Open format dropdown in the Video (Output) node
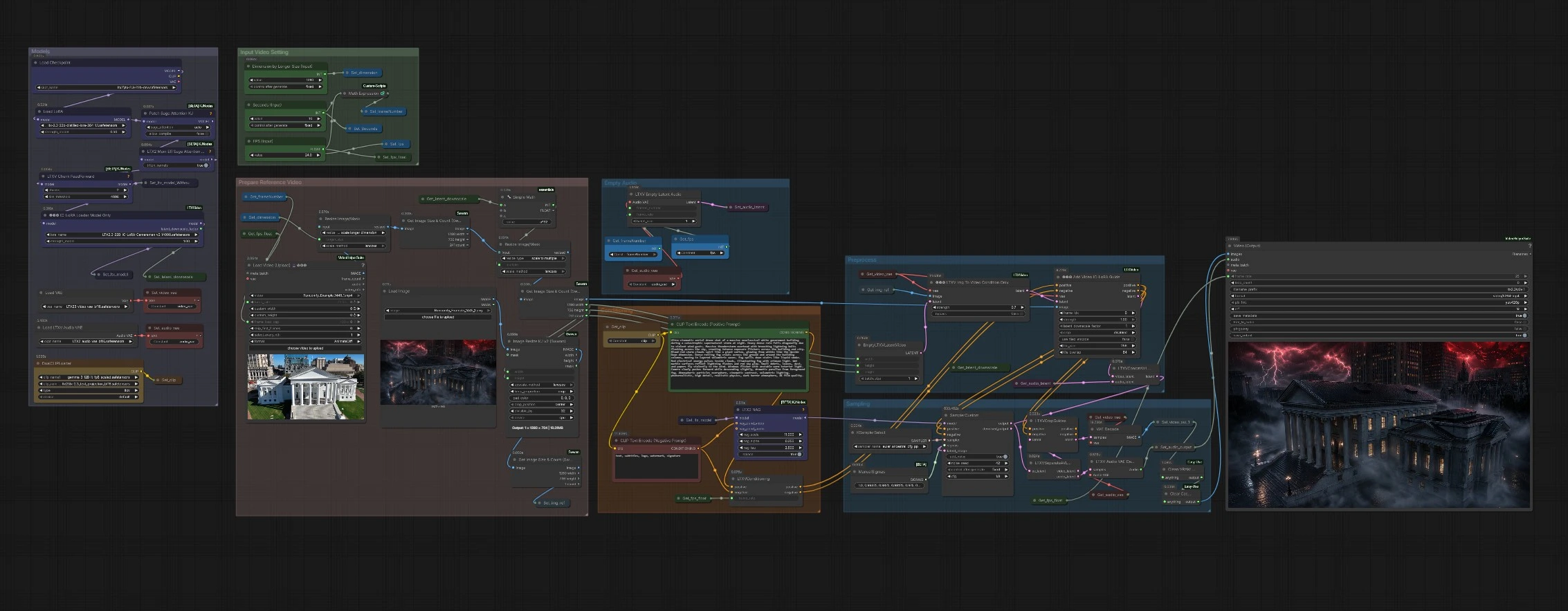 (1378, 296)
